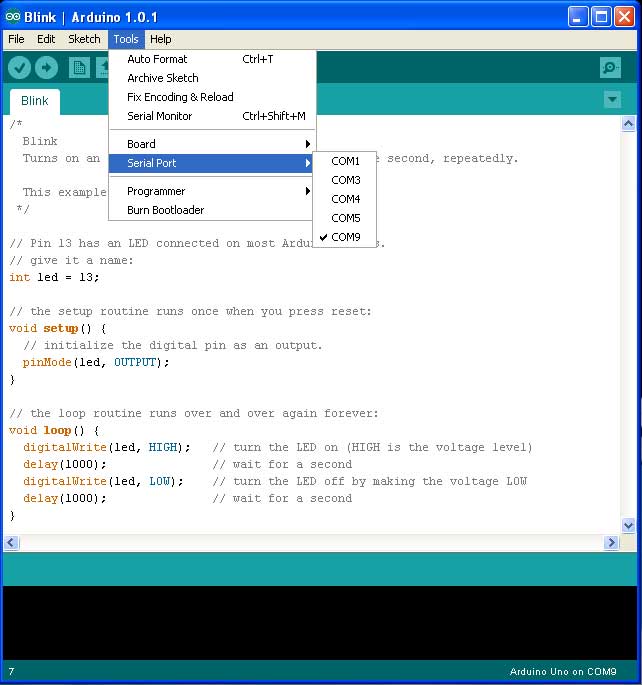Open the Edit menu
642x685 pixels.
(x=46, y=39)
